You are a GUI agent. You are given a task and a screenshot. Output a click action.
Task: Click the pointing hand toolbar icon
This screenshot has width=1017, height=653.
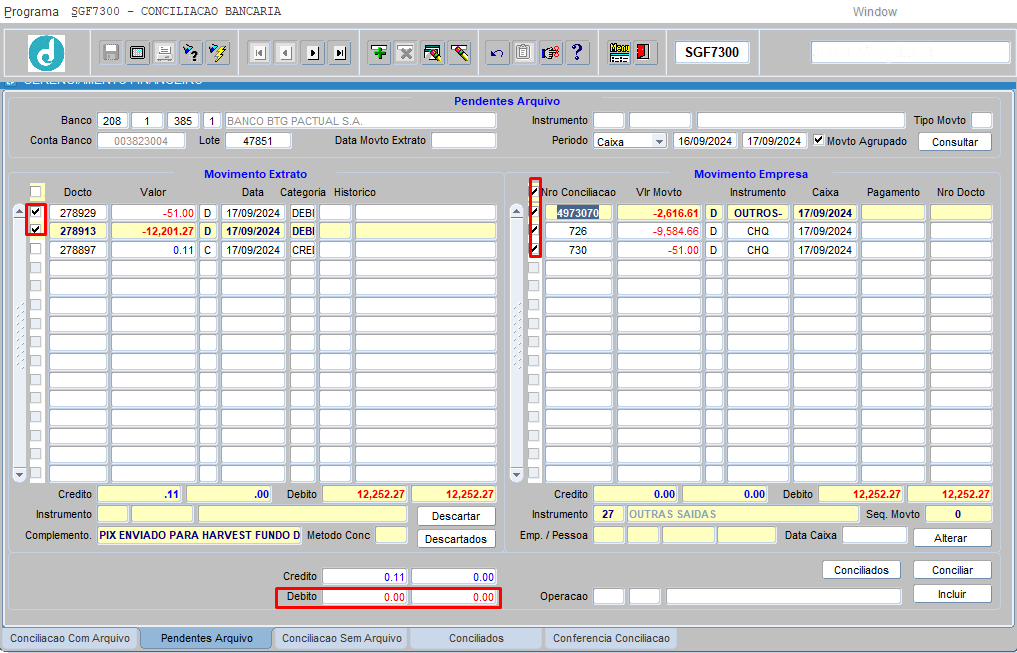[551, 53]
